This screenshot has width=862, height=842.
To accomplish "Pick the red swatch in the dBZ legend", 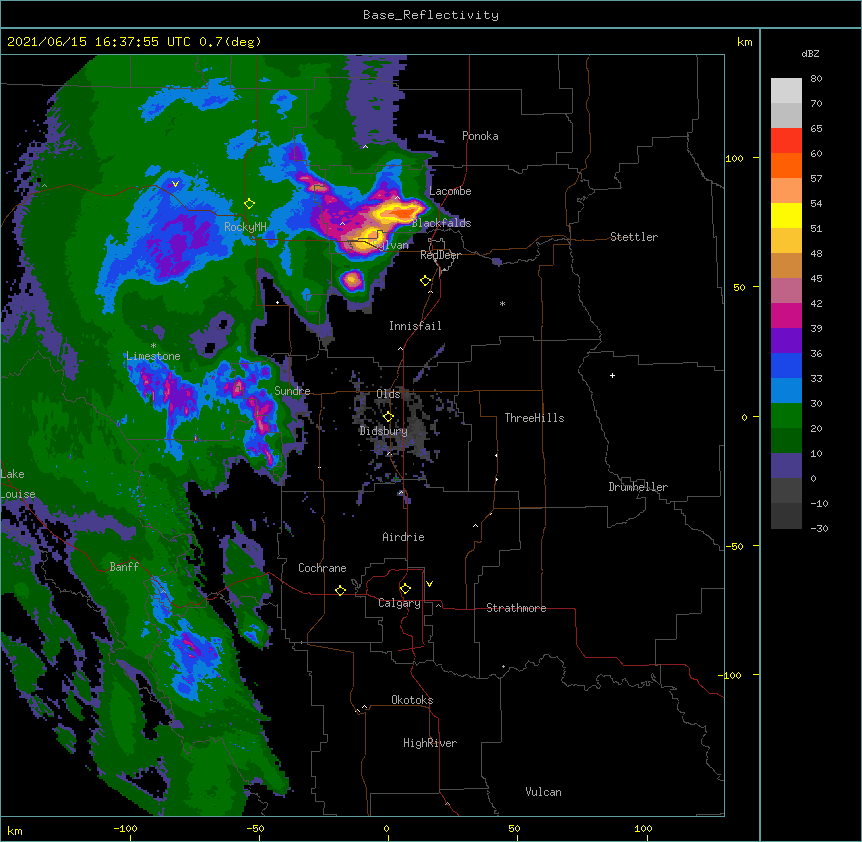I will 786,141.
